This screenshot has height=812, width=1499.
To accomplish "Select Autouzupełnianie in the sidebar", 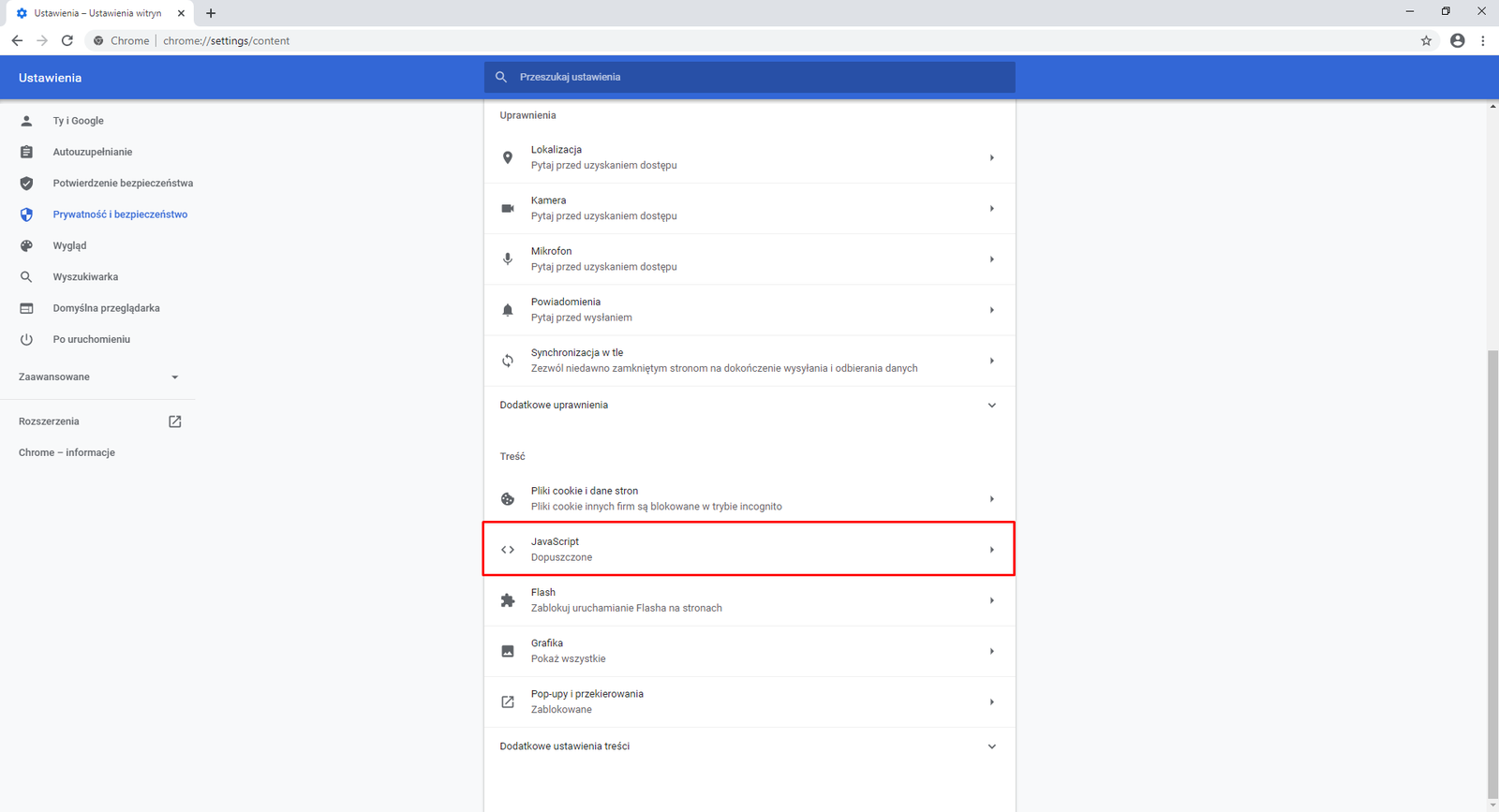I will (x=92, y=152).
